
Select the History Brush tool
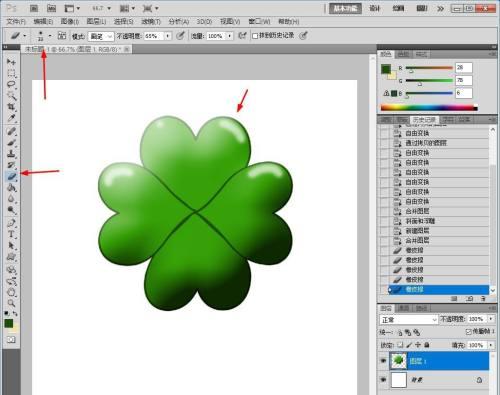tap(11, 165)
